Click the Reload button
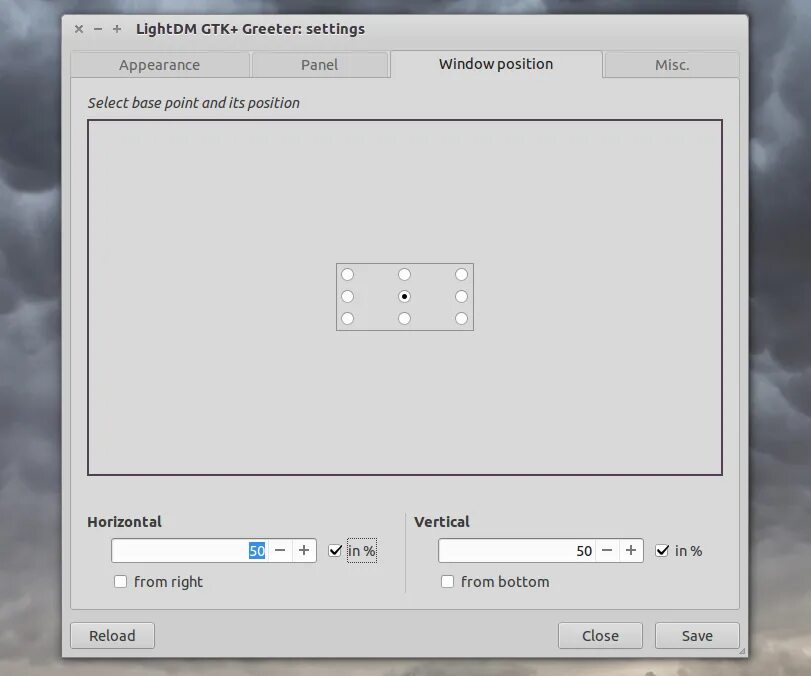811x676 pixels. coord(112,636)
